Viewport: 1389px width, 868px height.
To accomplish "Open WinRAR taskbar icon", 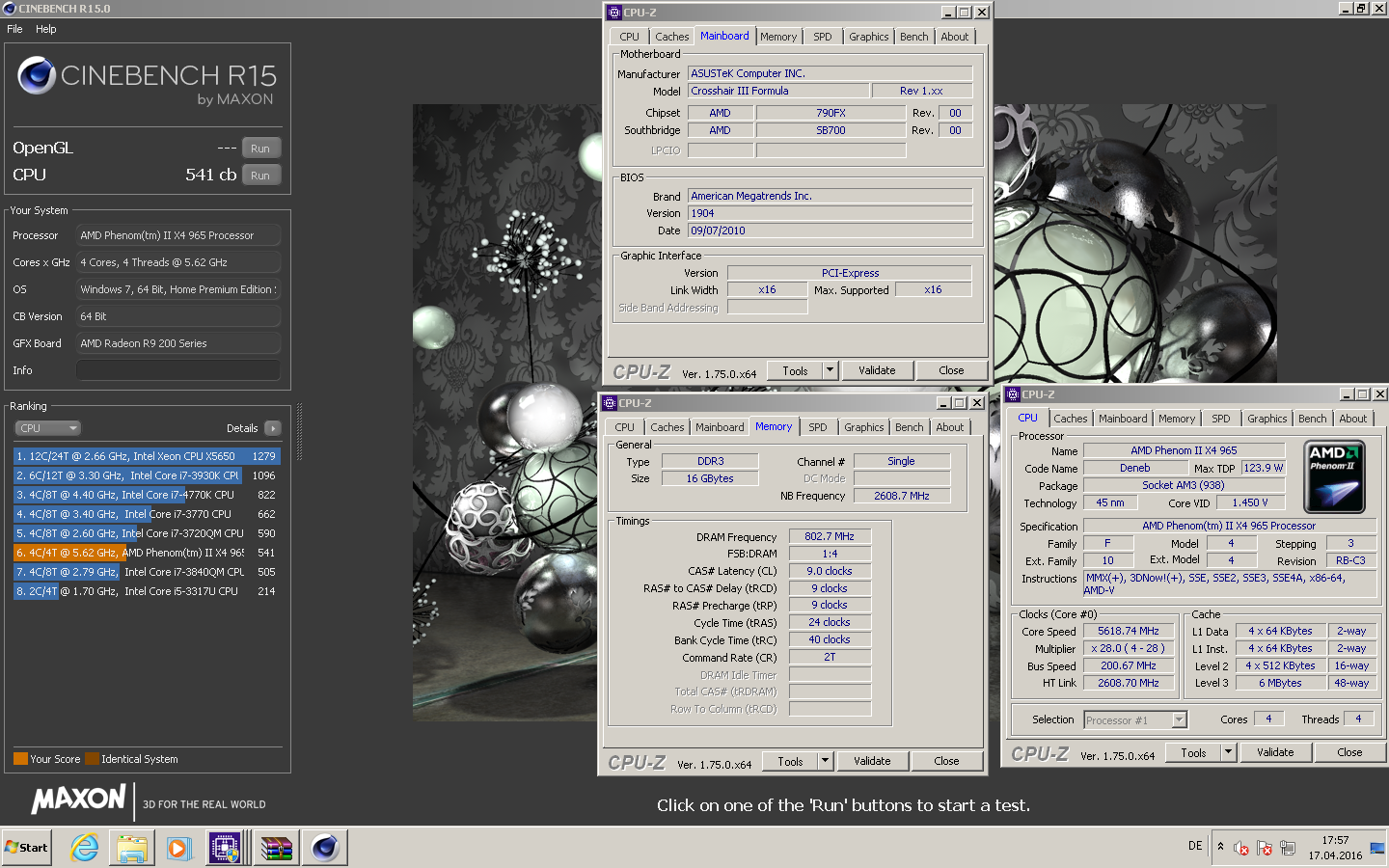I will (276, 848).
